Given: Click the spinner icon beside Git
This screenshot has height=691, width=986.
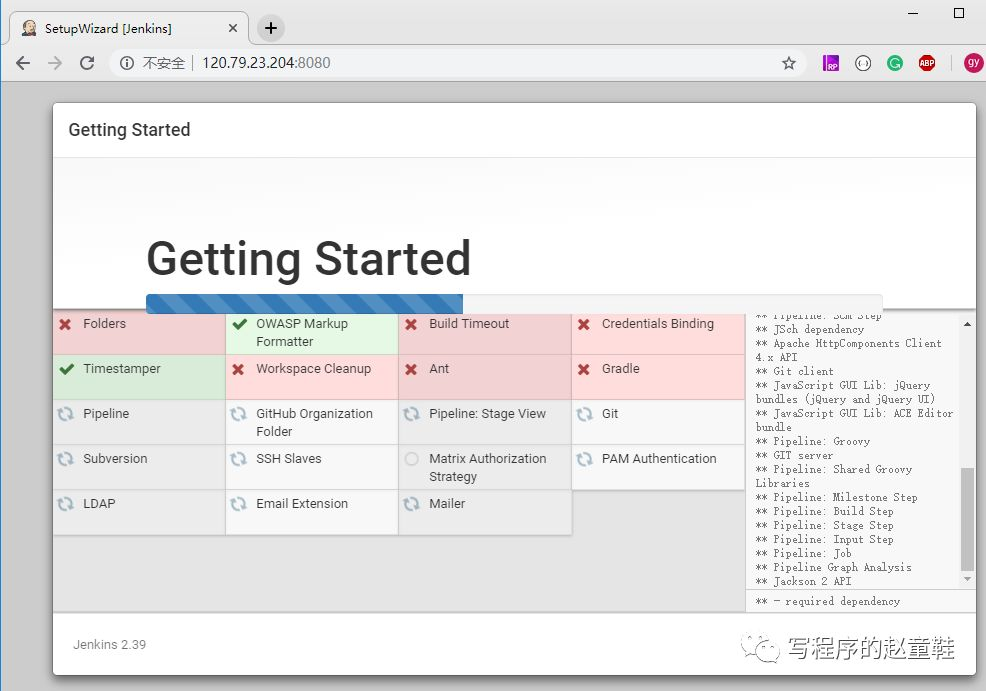Looking at the screenshot, I should [x=584, y=414].
